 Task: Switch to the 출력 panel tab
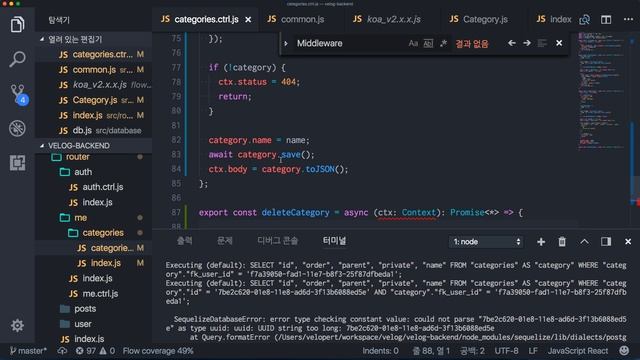click(184, 241)
